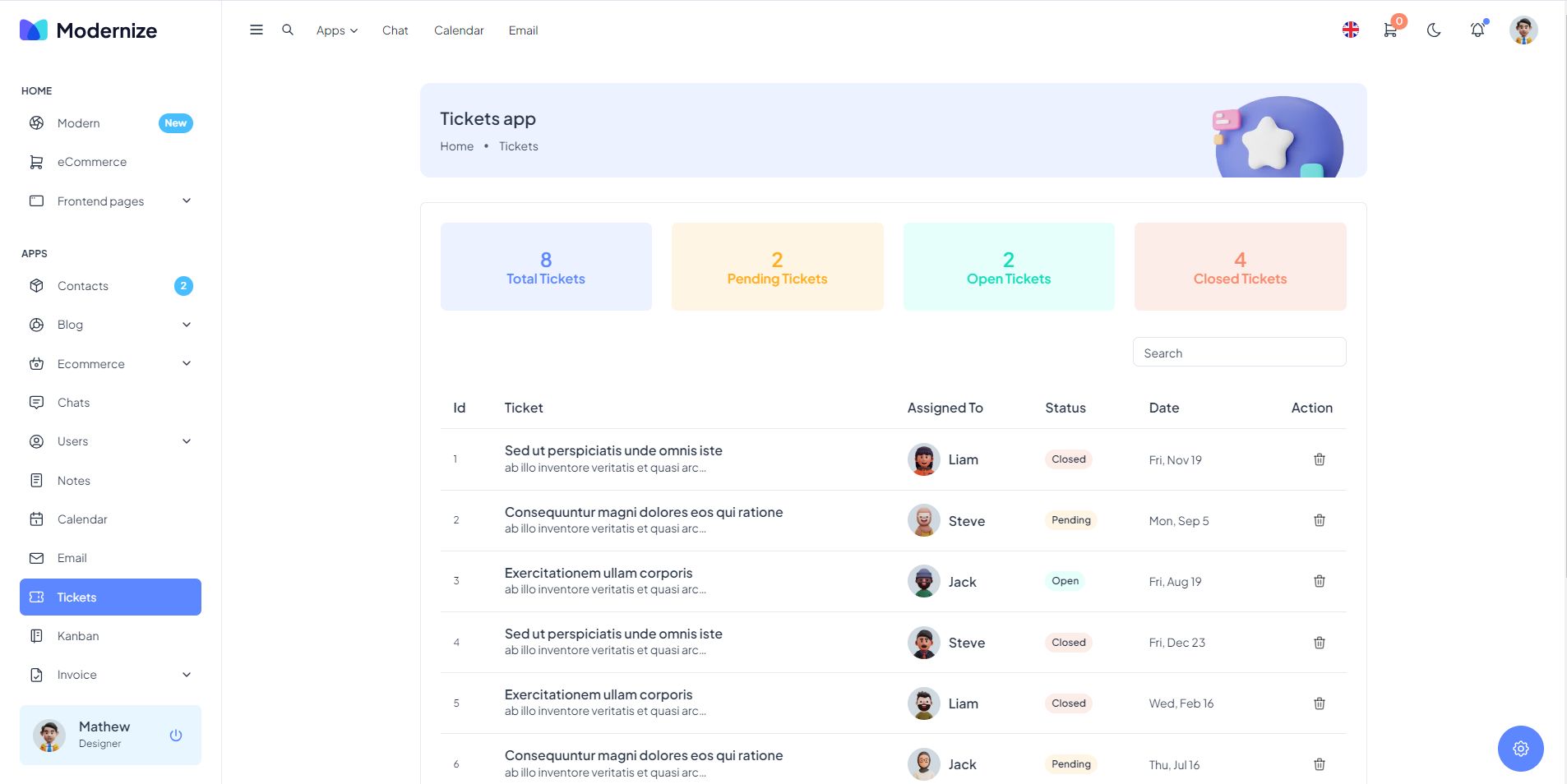Click the date Fri, Nov 19
Image resolution: width=1567 pixels, height=784 pixels.
[x=1176, y=460]
